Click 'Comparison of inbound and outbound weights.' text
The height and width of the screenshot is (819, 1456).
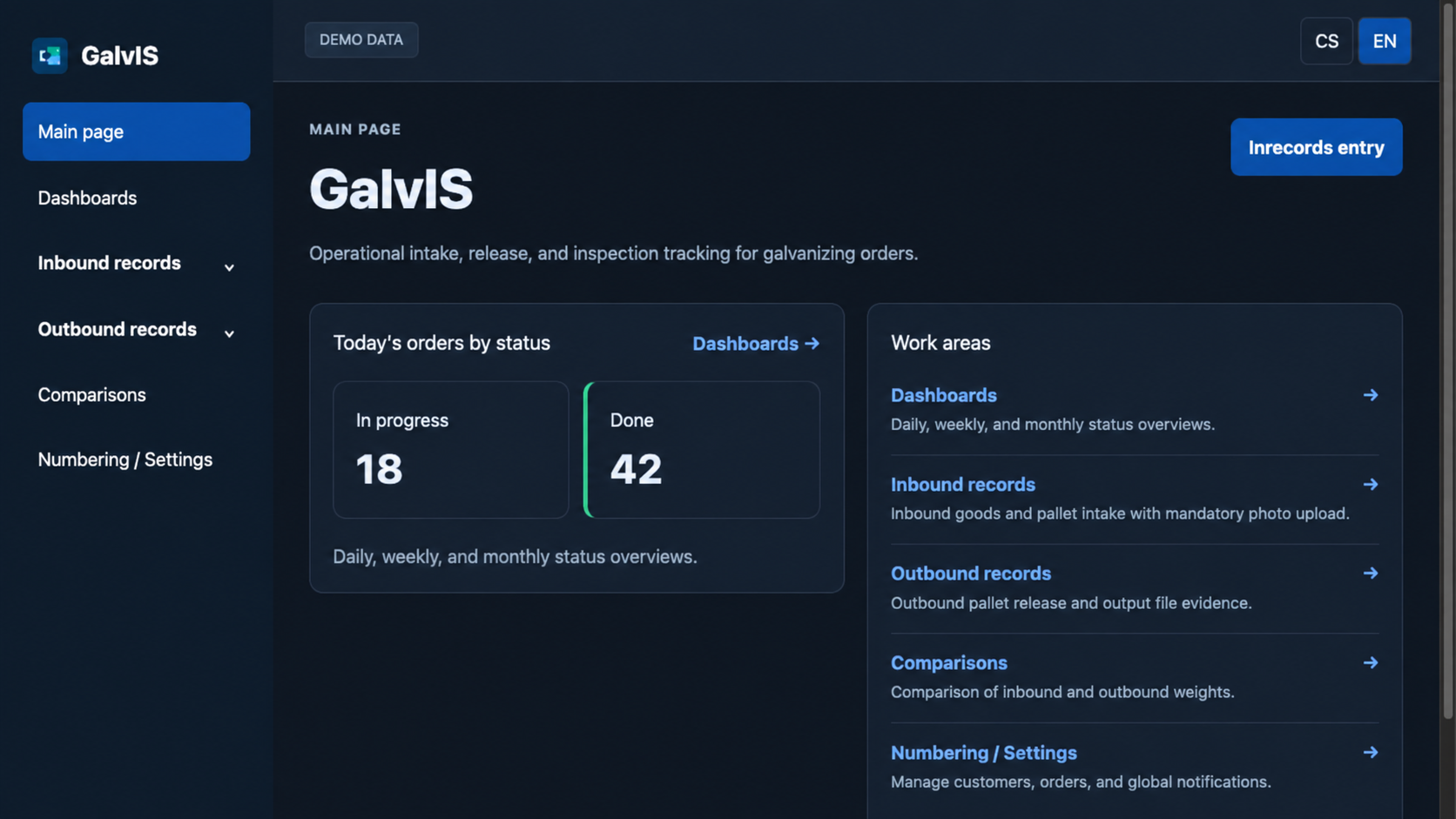click(x=1062, y=693)
